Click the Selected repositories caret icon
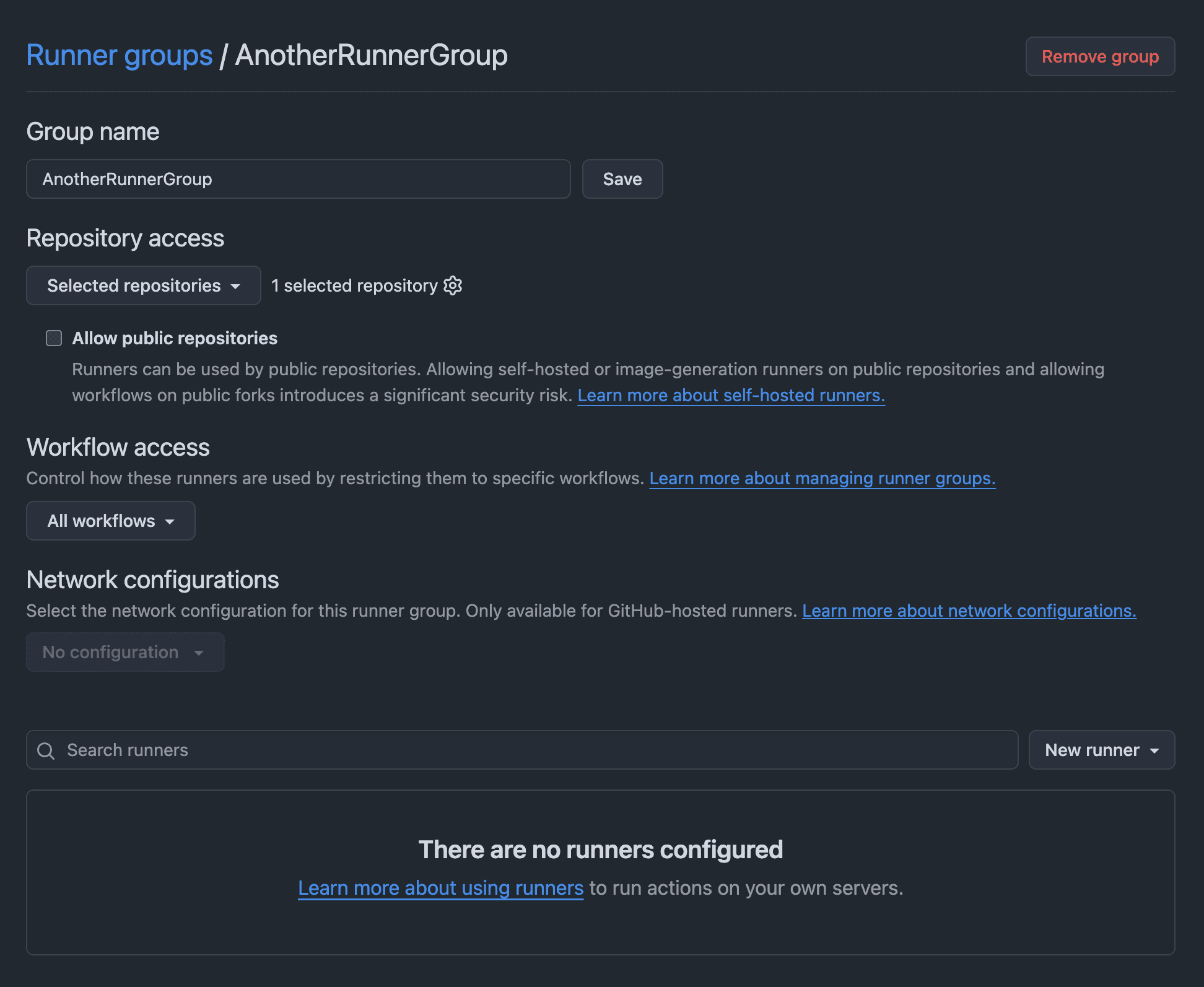The height and width of the screenshot is (987, 1204). click(236, 286)
